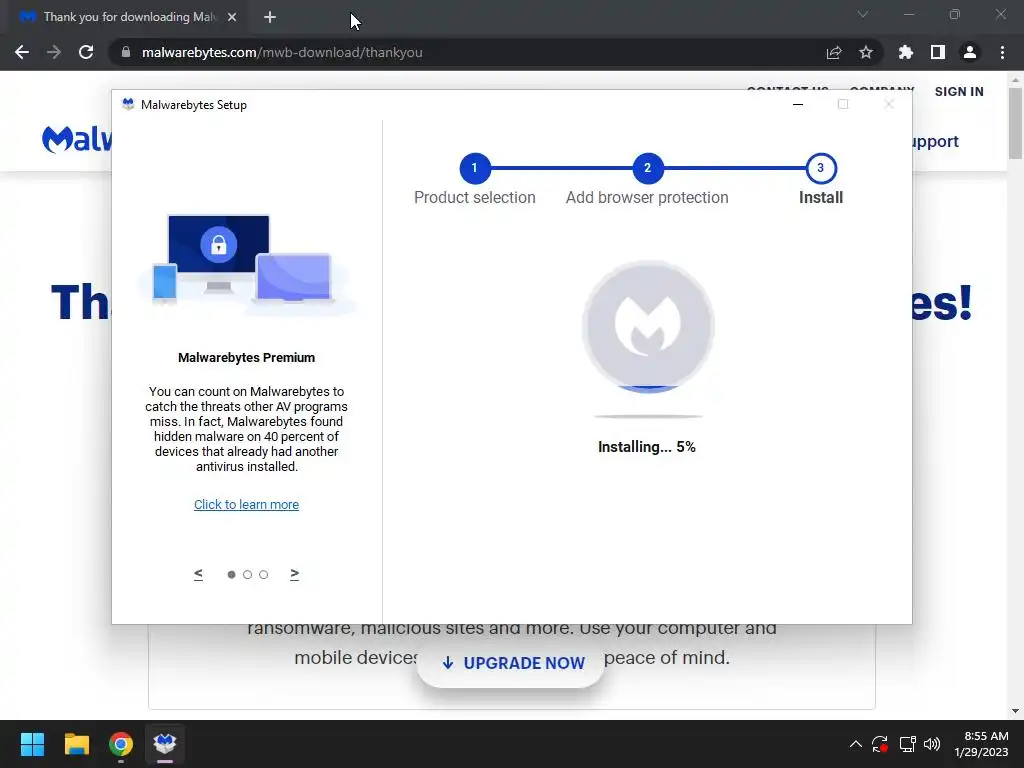The height and width of the screenshot is (768, 1024).
Task: View site info via the lock icon
Action: [x=126, y=52]
